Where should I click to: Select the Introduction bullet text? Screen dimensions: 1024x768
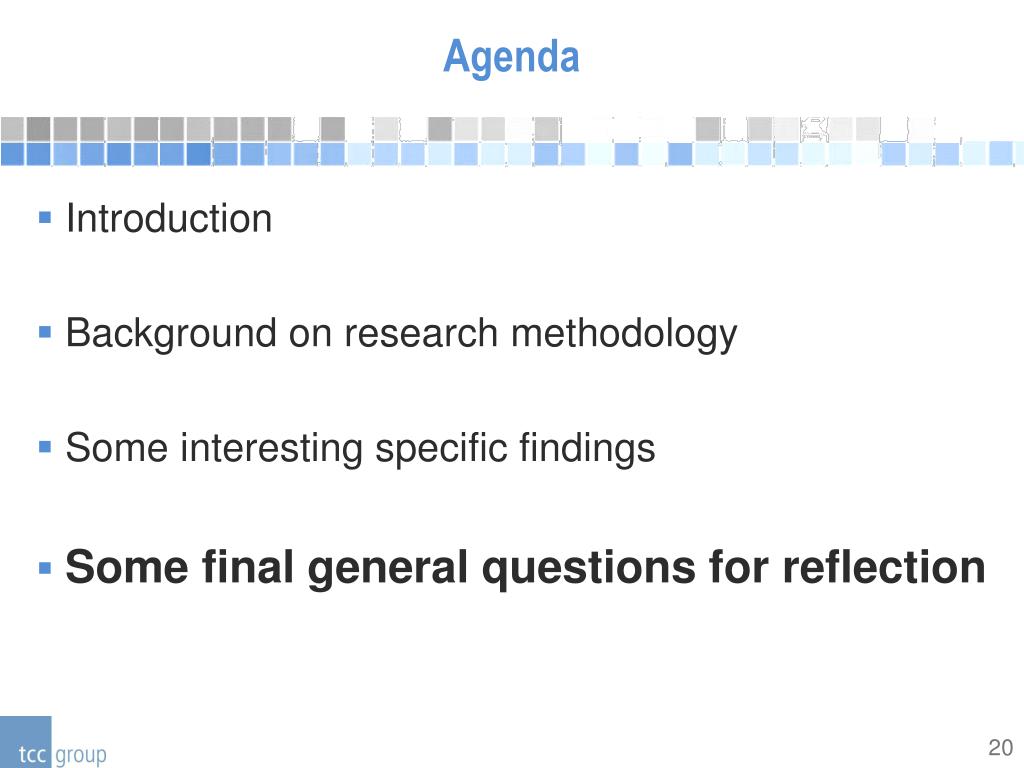[168, 218]
